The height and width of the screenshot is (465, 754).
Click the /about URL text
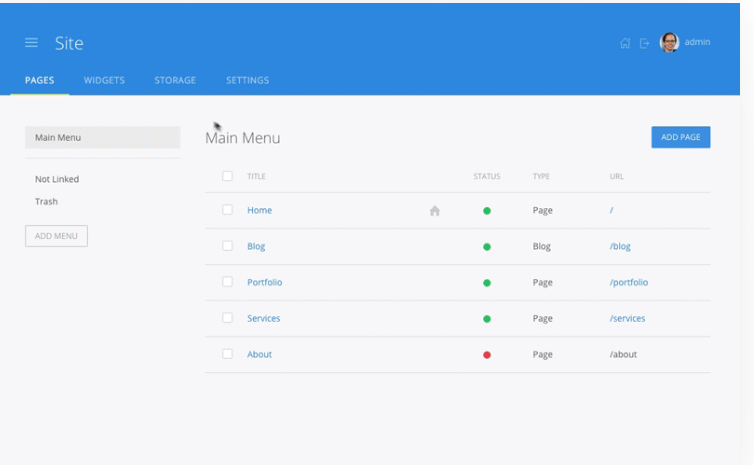pos(623,354)
